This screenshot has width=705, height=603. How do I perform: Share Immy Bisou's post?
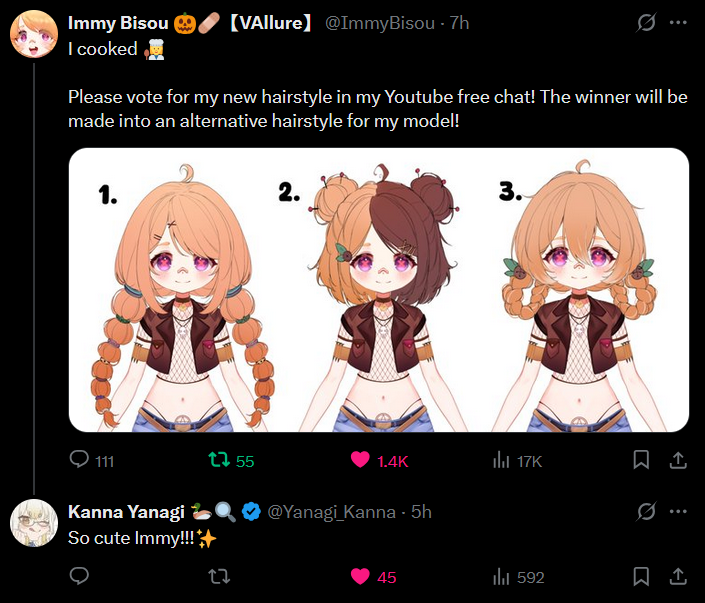click(677, 460)
